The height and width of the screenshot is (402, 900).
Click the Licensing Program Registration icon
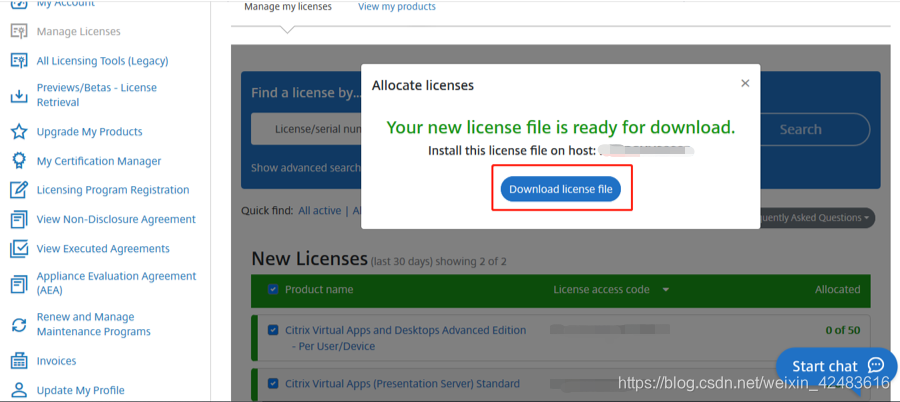18,190
